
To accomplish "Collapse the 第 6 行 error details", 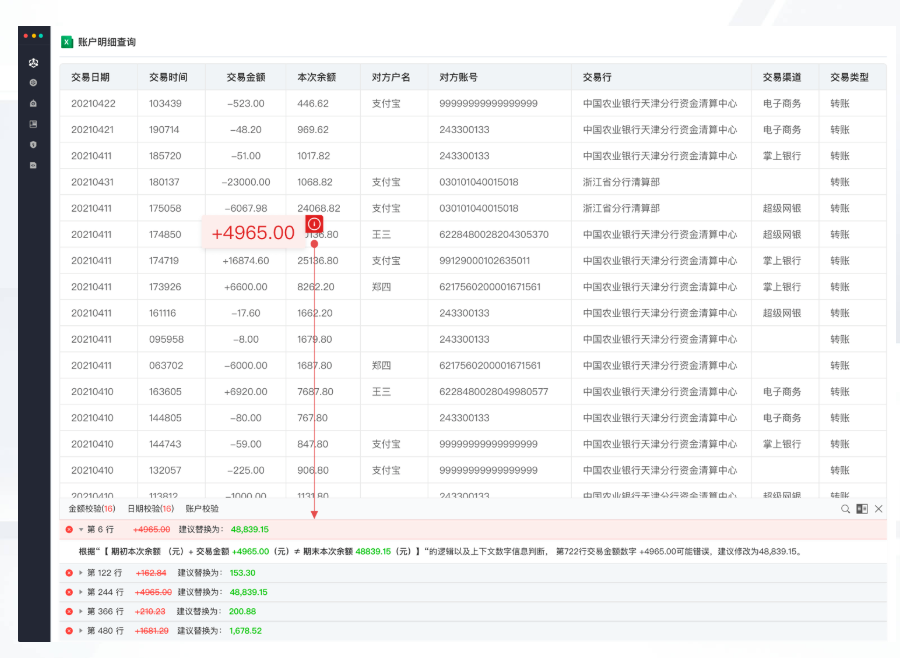I will (81, 529).
